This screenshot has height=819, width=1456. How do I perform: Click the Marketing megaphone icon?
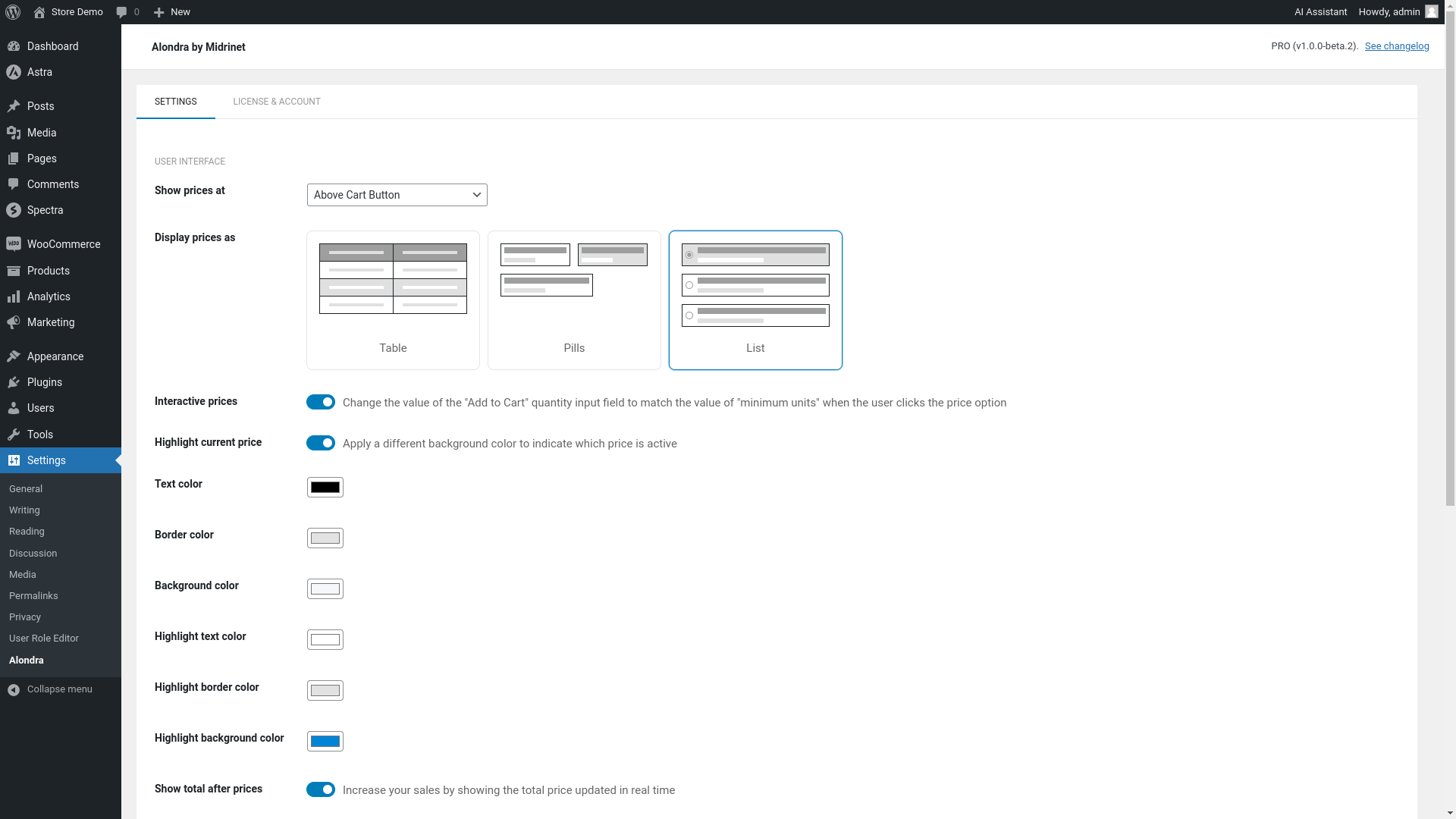[14, 322]
